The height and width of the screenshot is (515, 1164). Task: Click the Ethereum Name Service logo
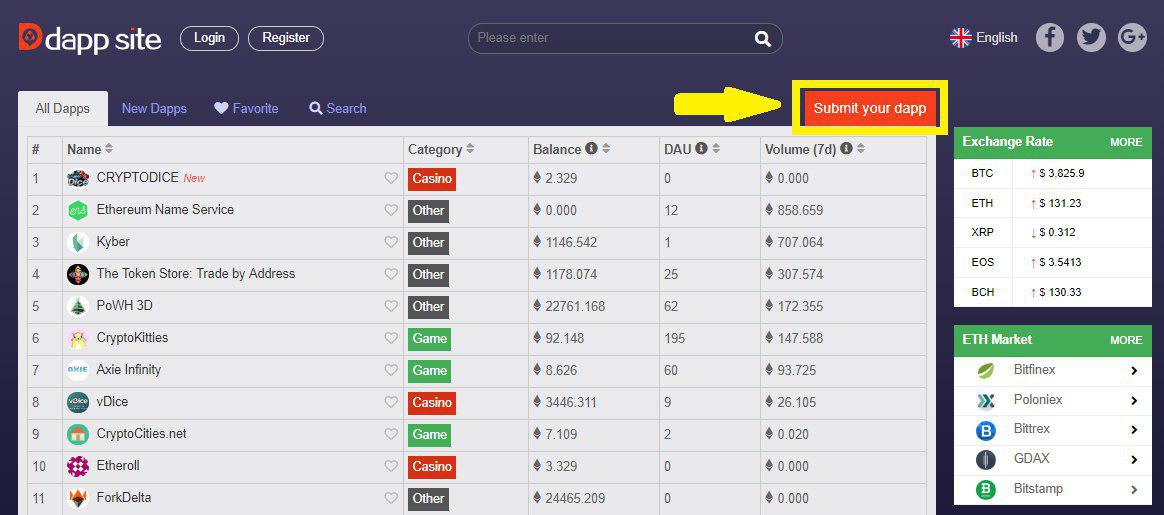(78, 211)
